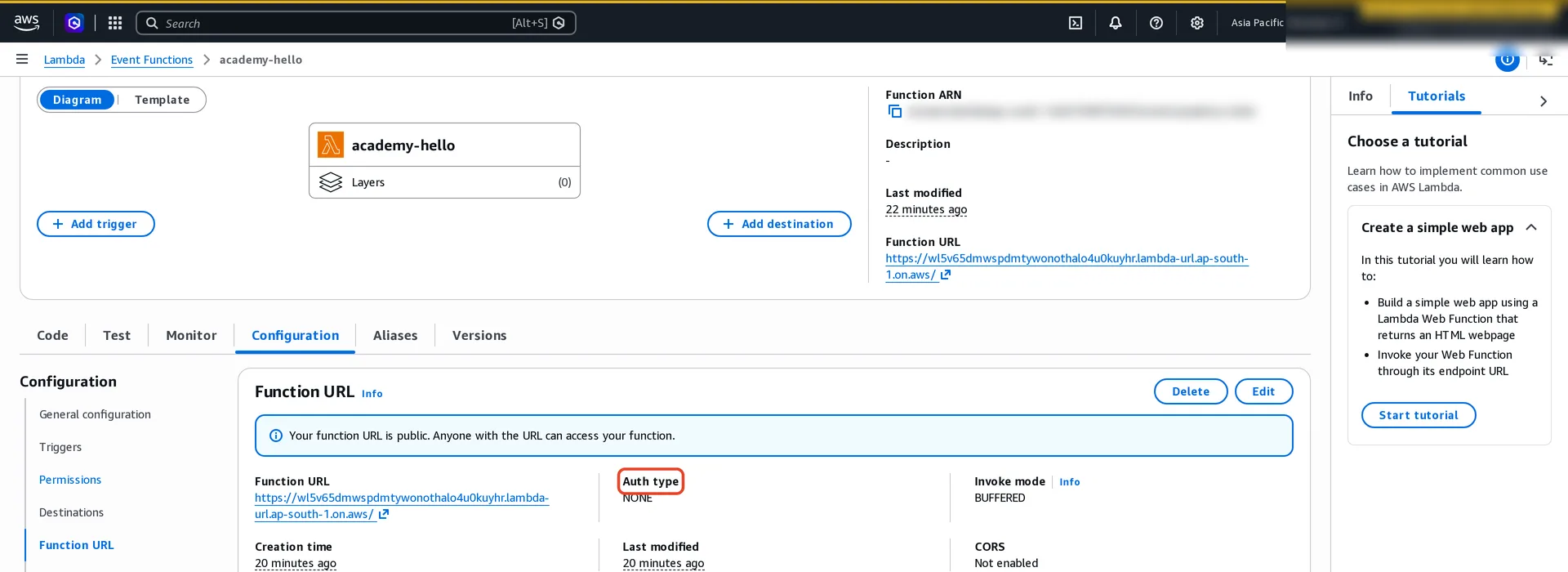
Task: Switch to the Info help tab
Action: tap(1360, 96)
